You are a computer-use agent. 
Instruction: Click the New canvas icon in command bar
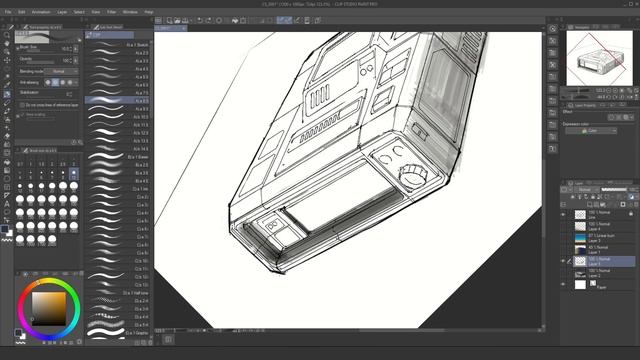click(169, 20)
